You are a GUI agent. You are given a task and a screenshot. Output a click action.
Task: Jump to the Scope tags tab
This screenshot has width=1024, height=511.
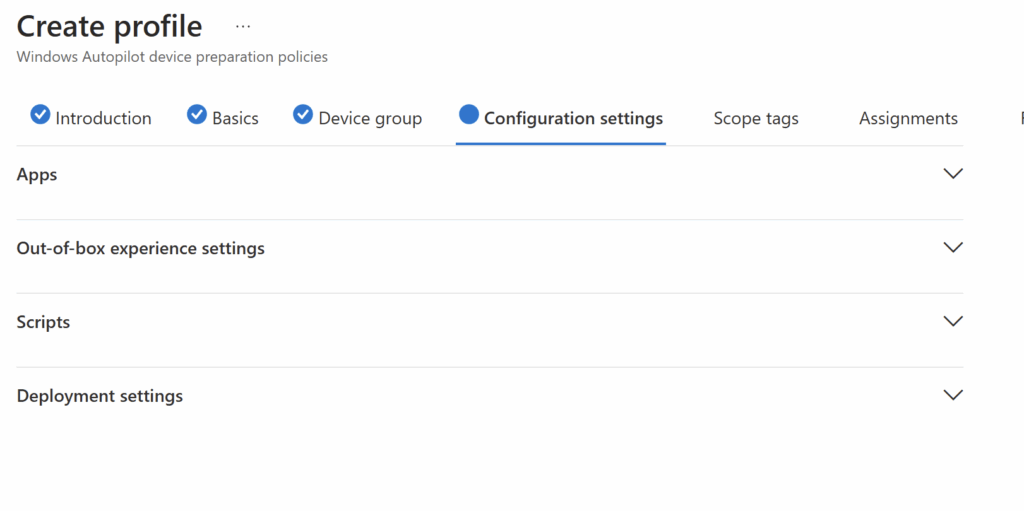coord(756,118)
